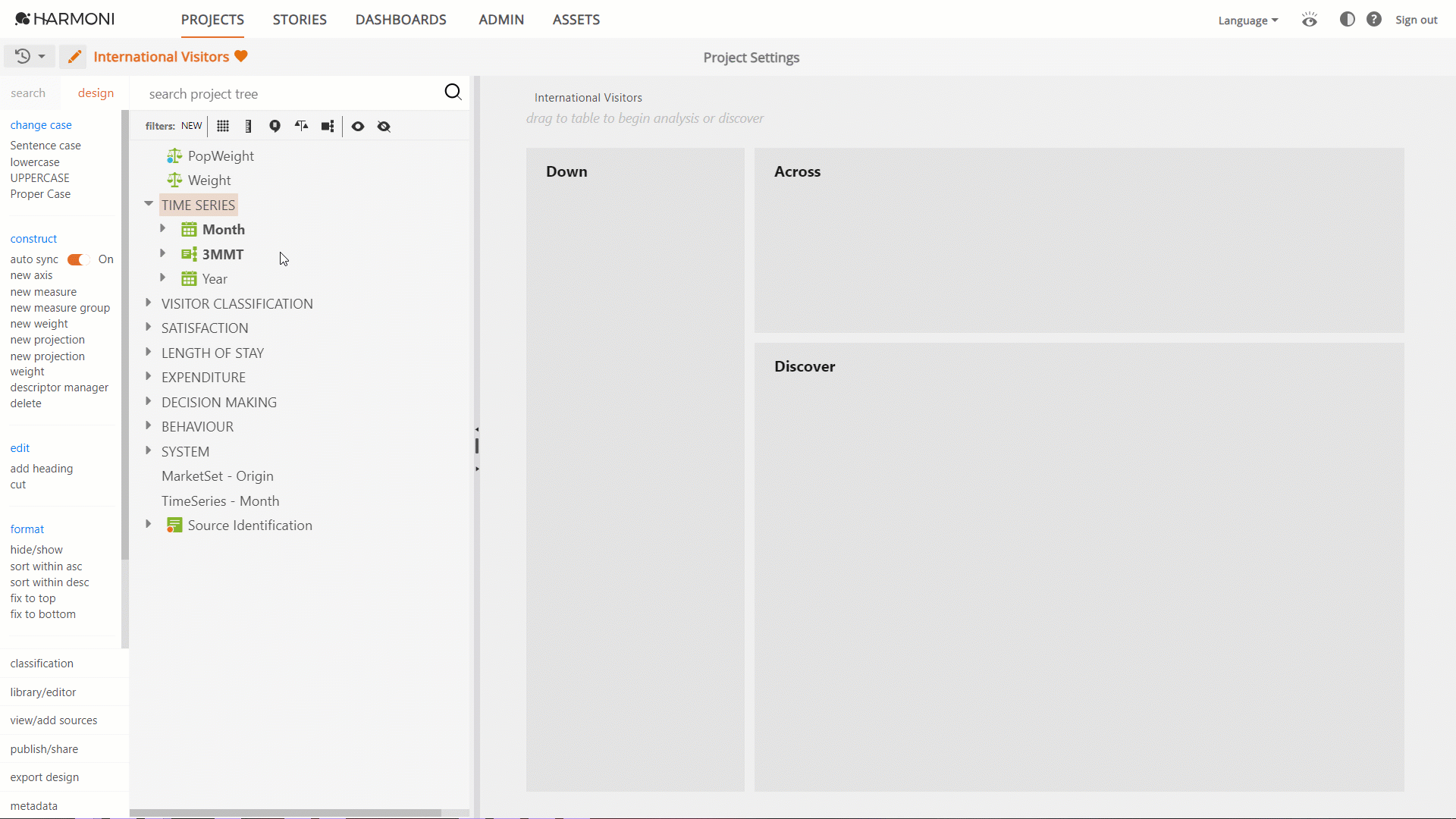
Task: Open the PROJECTS menu
Action: pos(212,20)
